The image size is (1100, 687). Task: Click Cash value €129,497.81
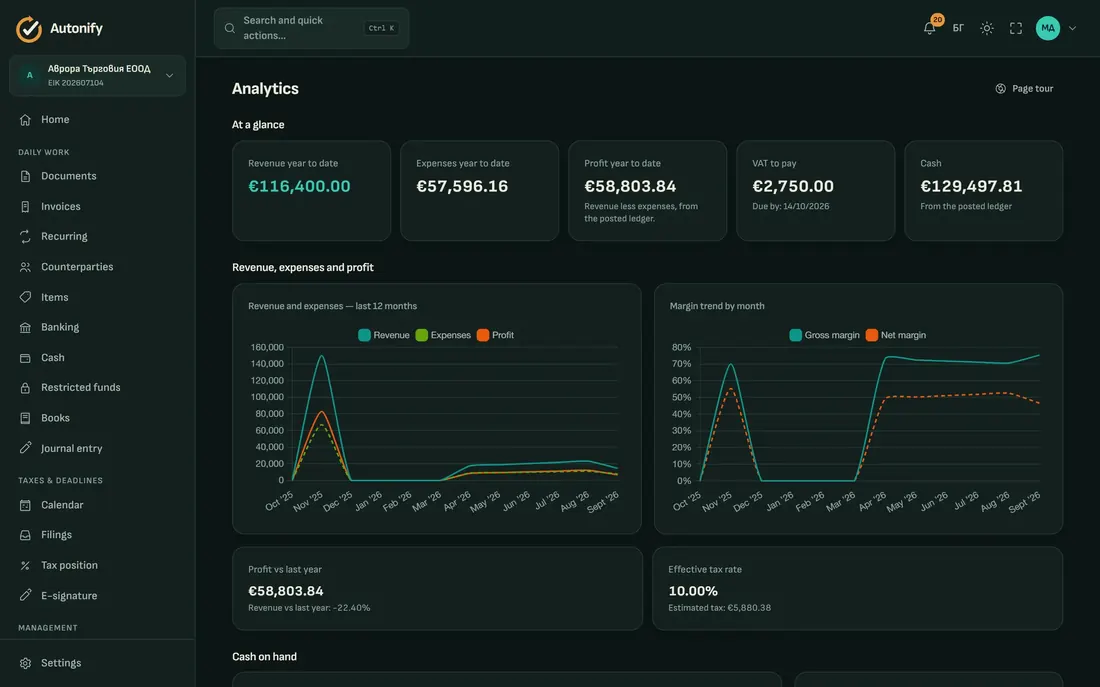(972, 186)
